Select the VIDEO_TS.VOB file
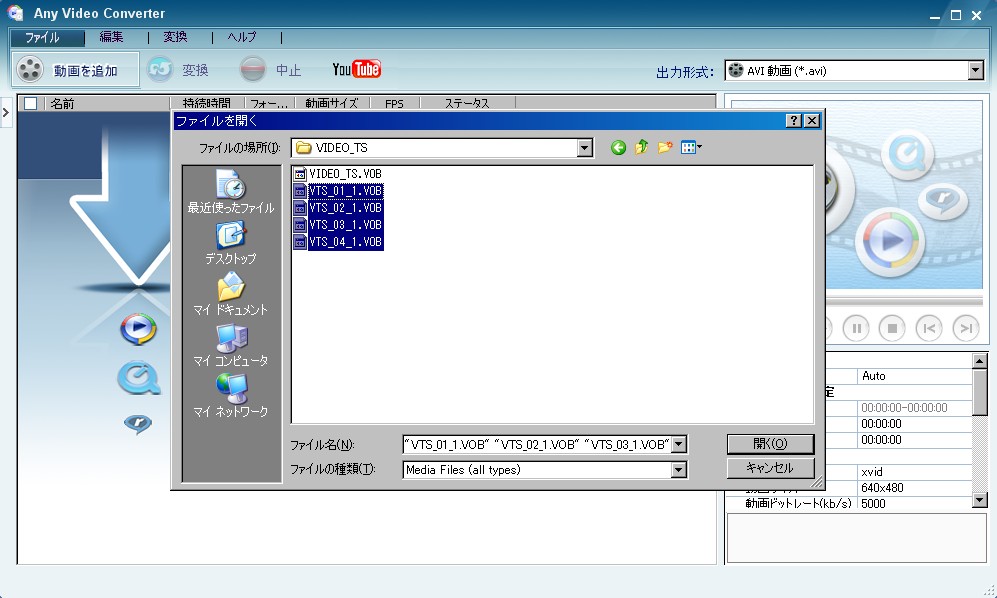Image resolution: width=997 pixels, height=598 pixels. (x=344, y=174)
